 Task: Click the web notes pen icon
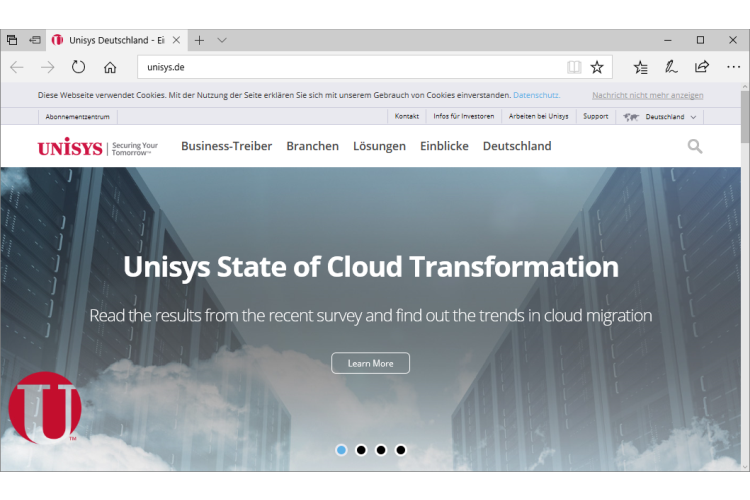click(x=671, y=67)
